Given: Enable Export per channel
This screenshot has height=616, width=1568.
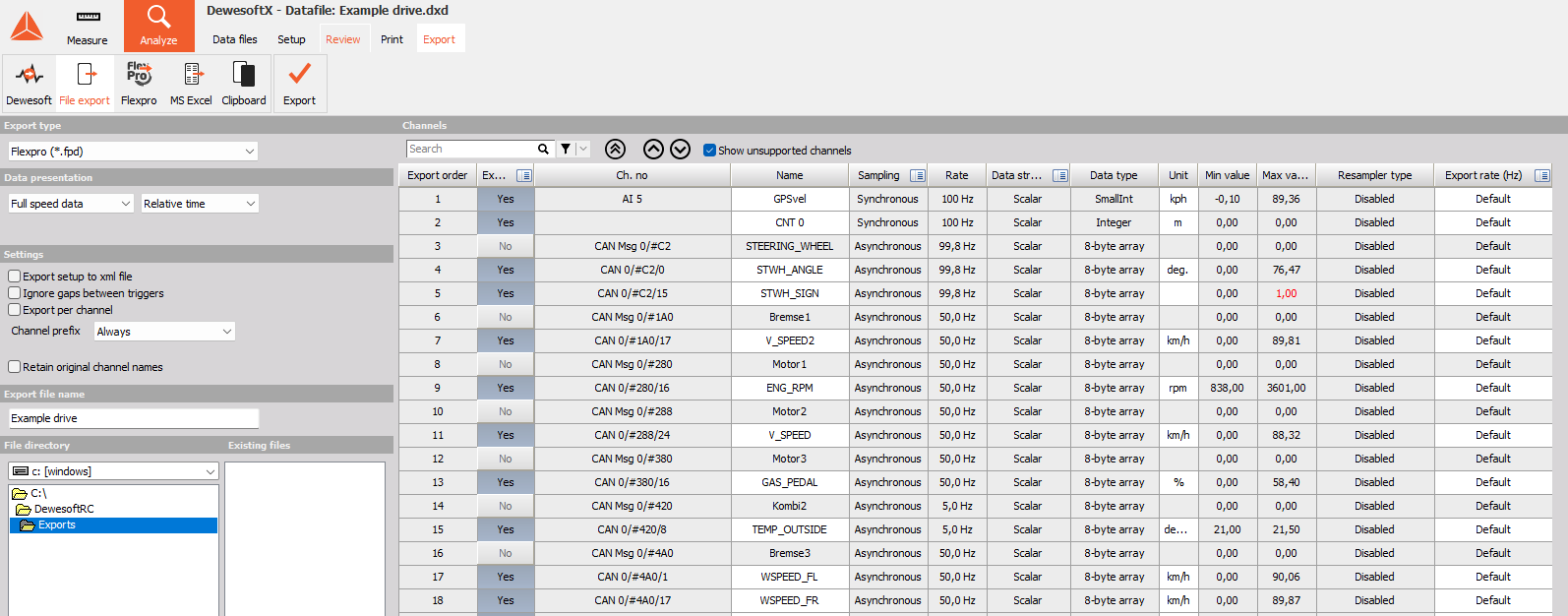Looking at the screenshot, I should coord(15,310).
